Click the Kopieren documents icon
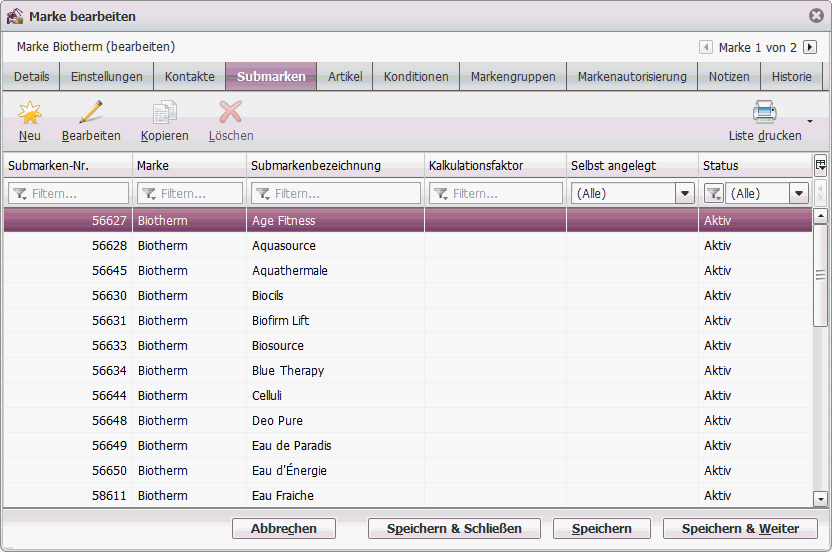Viewport: 832px width, 552px height. click(x=164, y=112)
